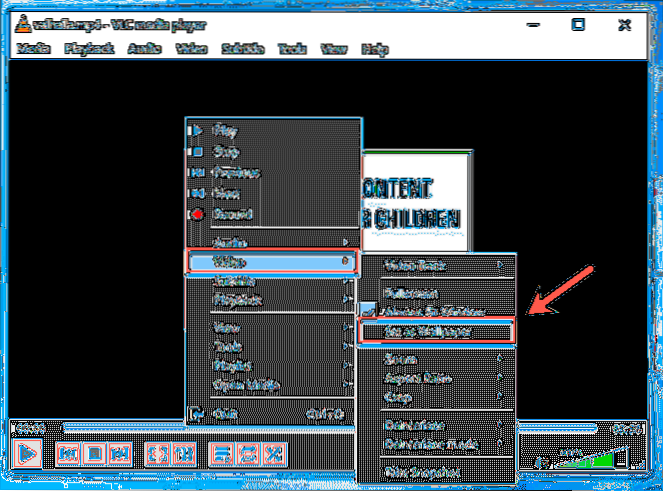Open the Media menu in menu bar

click(34, 48)
